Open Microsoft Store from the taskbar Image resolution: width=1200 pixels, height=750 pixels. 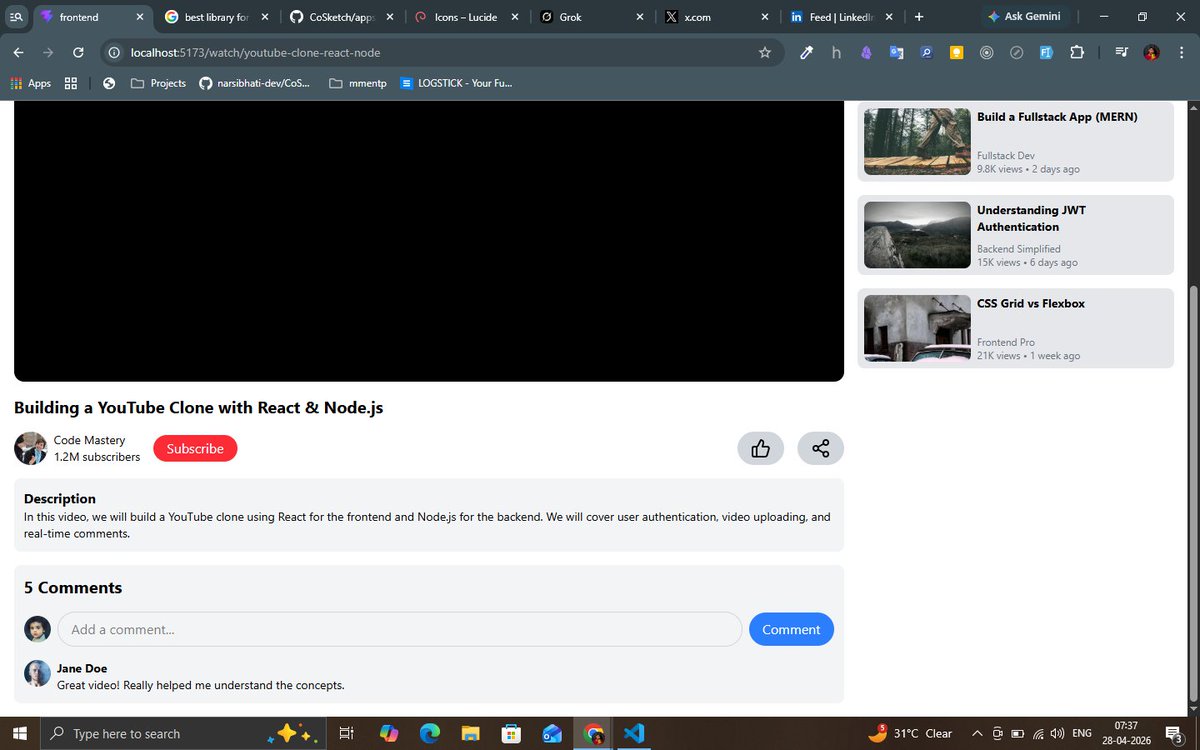pos(511,733)
